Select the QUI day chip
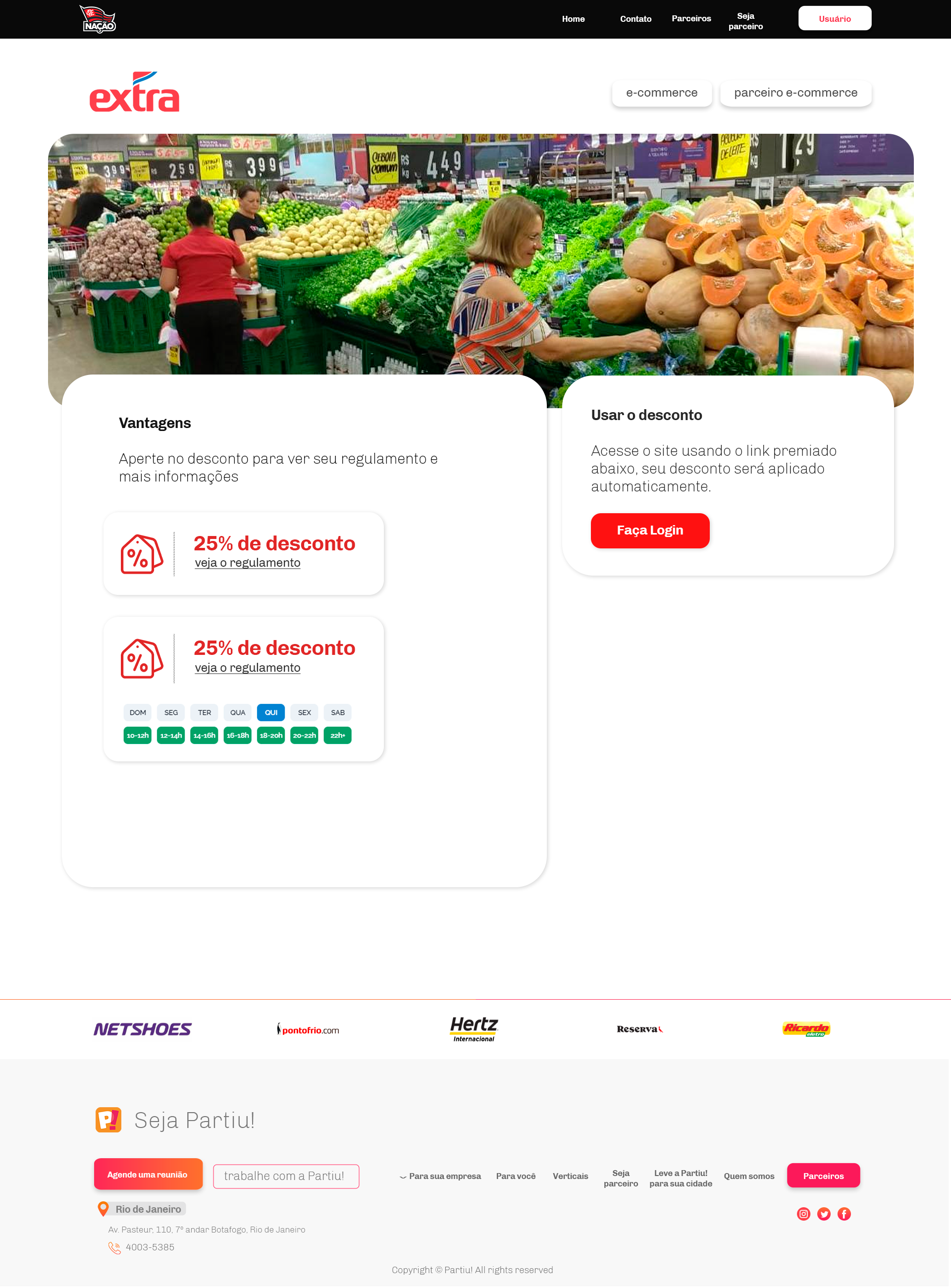The width and height of the screenshot is (951, 1288). point(270,712)
